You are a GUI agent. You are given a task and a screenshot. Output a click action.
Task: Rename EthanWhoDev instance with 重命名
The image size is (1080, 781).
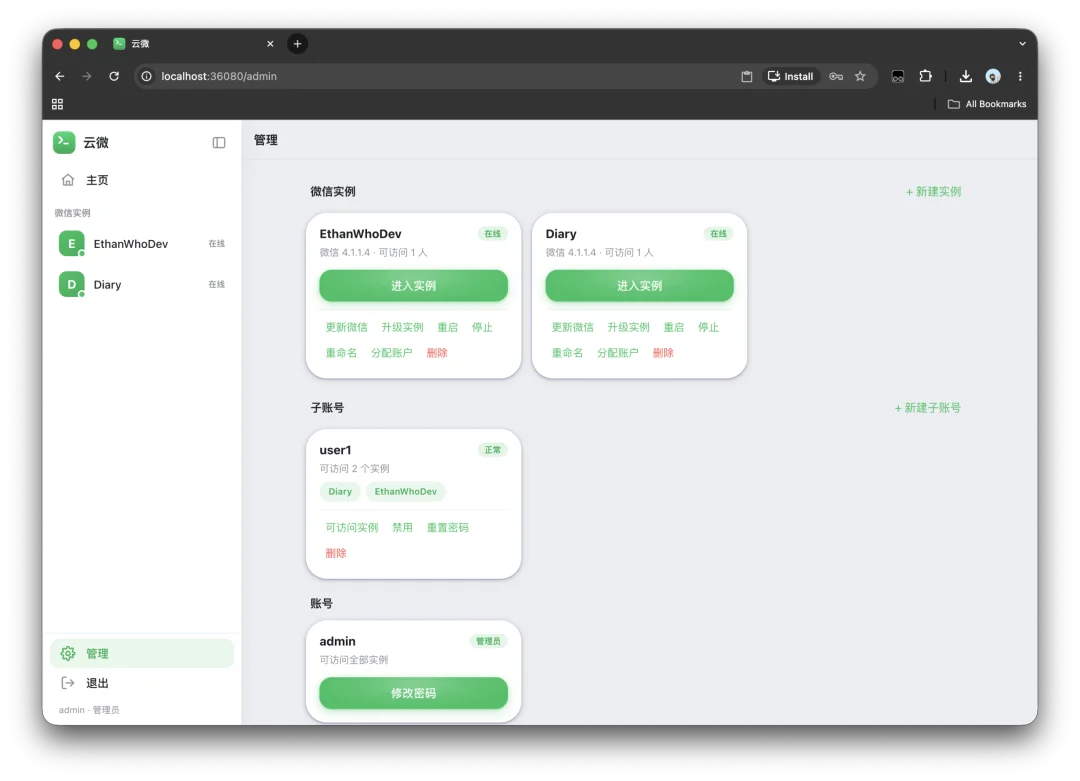coord(342,353)
